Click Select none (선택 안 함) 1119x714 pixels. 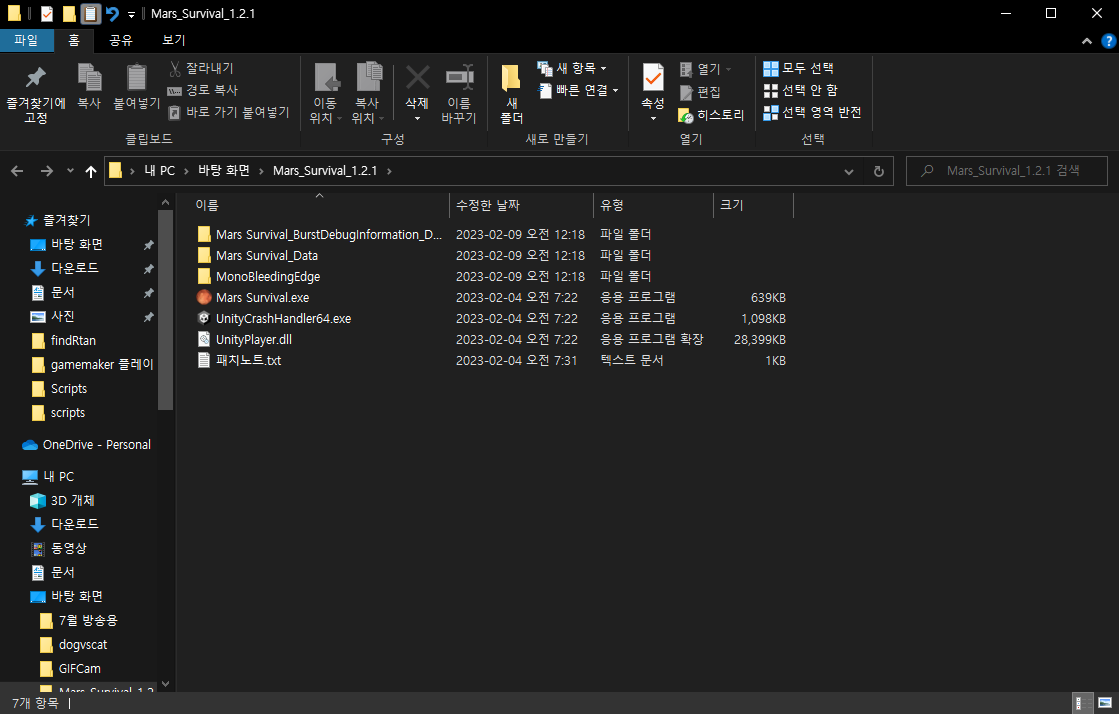tap(800, 90)
